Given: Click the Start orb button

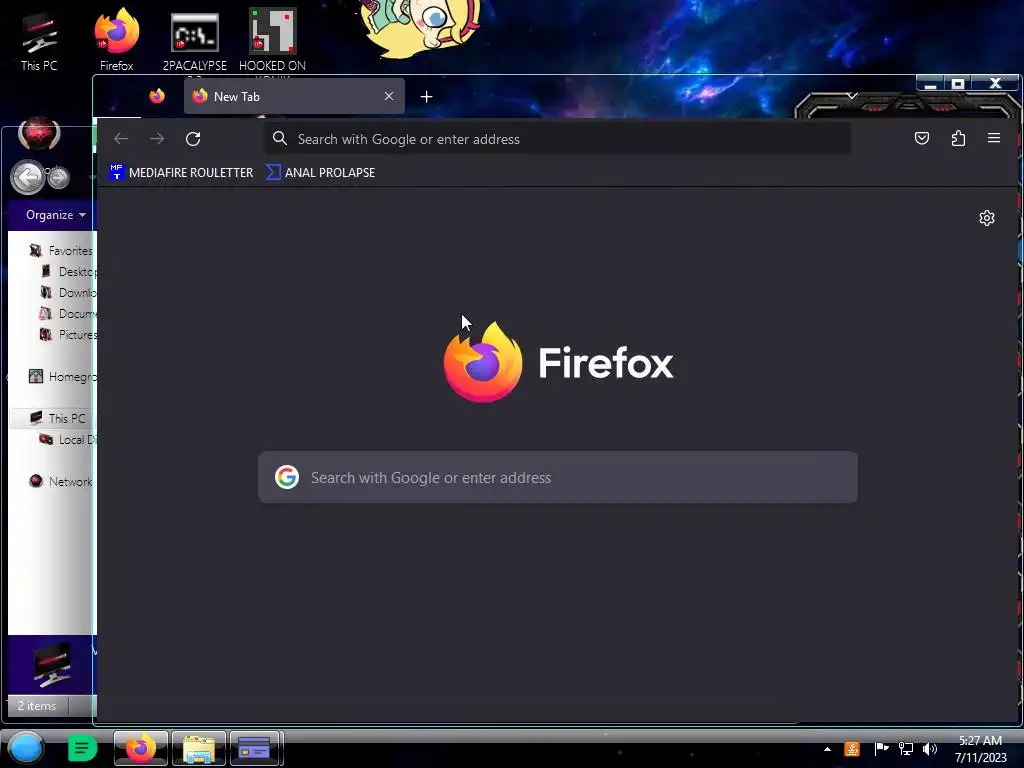Looking at the screenshot, I should [x=26, y=748].
